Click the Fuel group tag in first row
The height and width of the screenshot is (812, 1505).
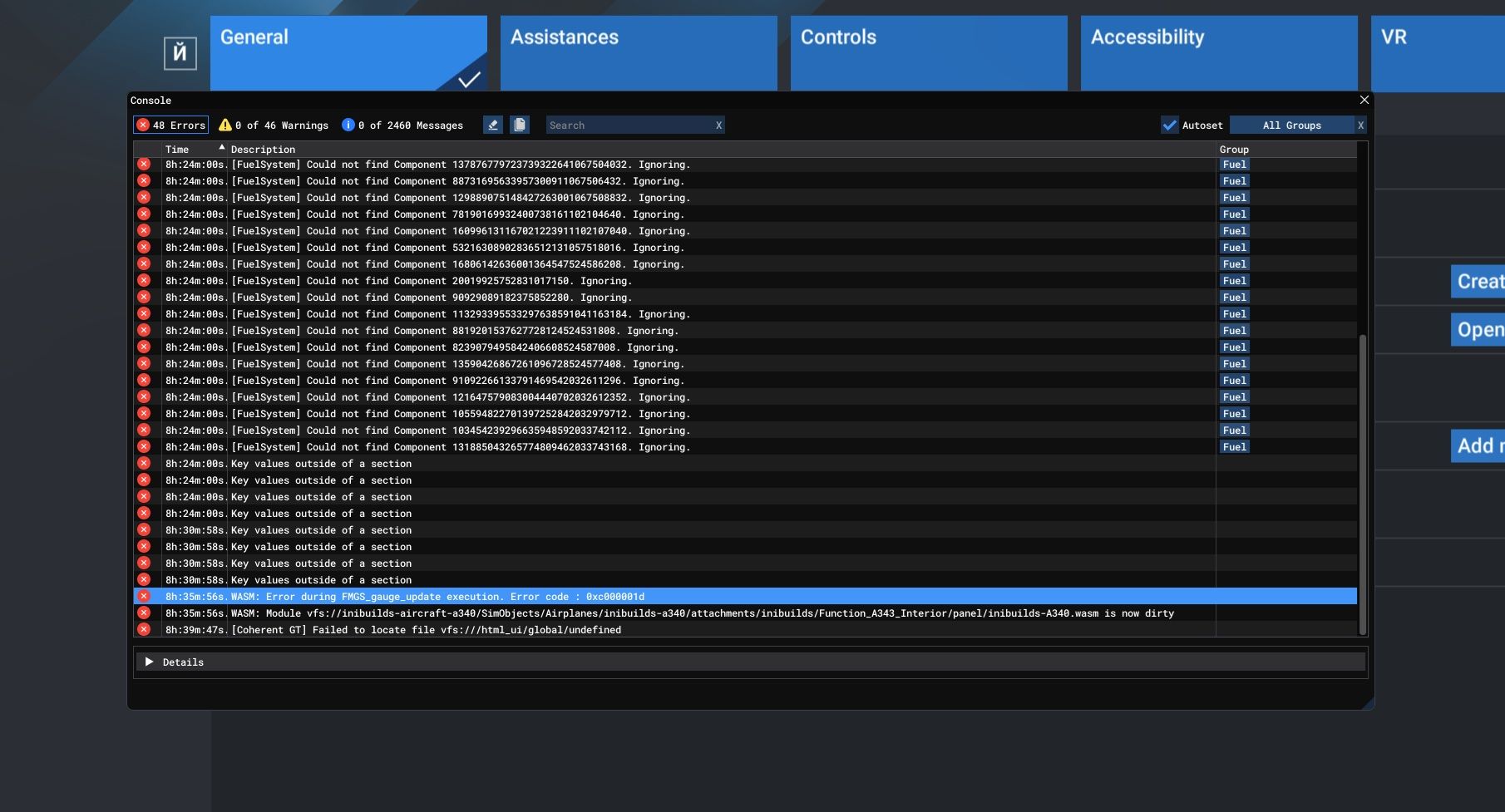point(1234,165)
